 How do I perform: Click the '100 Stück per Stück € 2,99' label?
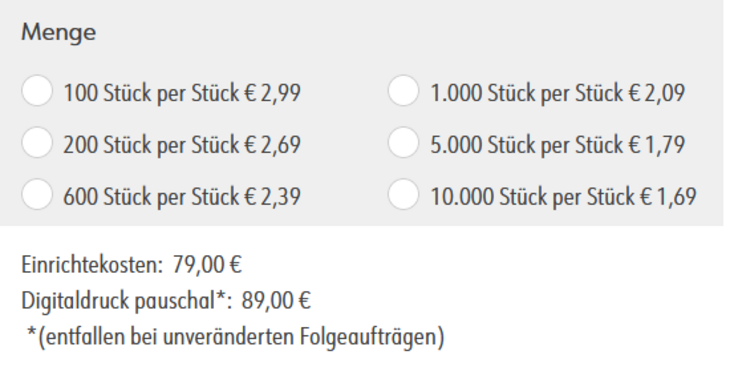coord(182,93)
